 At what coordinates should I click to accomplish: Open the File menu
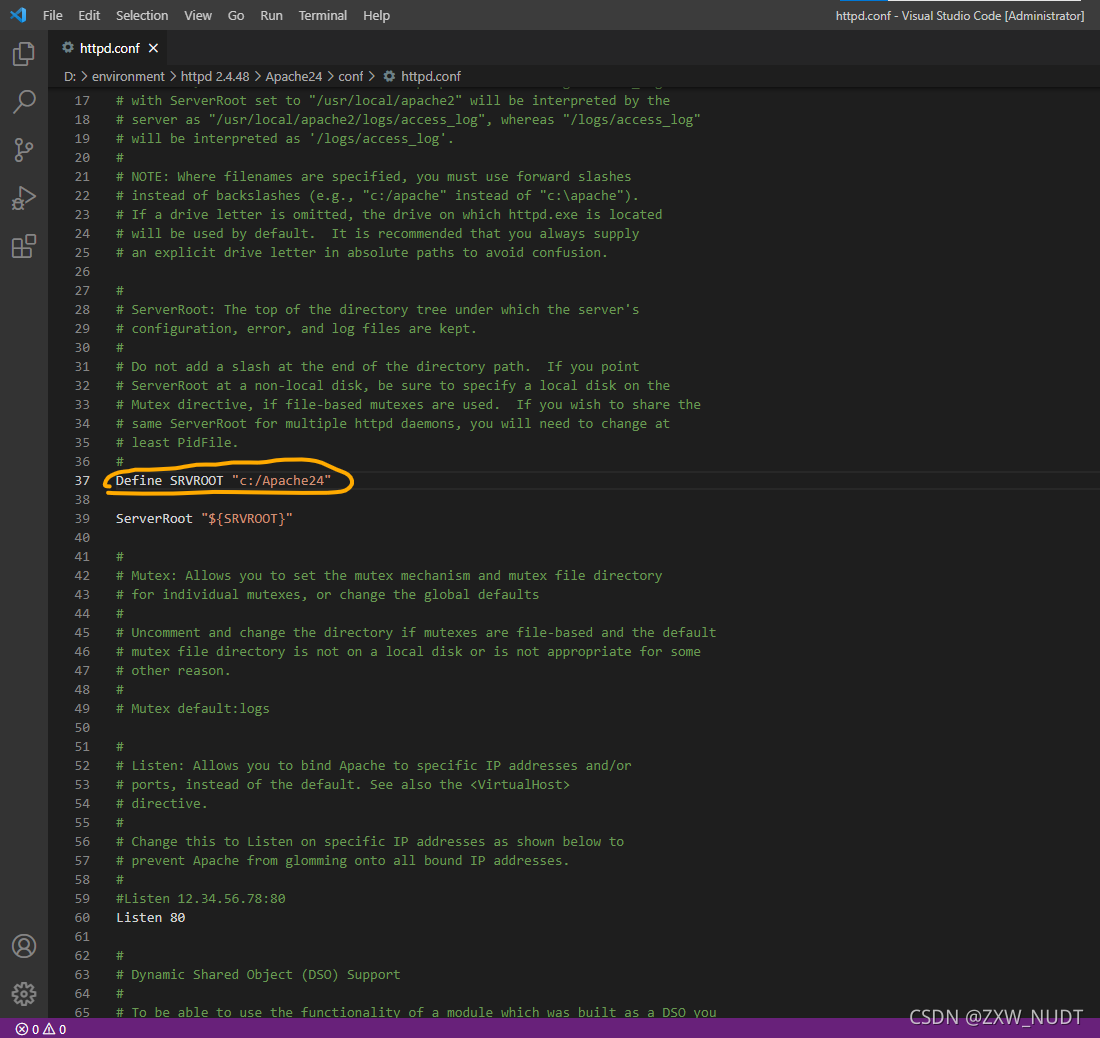click(x=53, y=15)
